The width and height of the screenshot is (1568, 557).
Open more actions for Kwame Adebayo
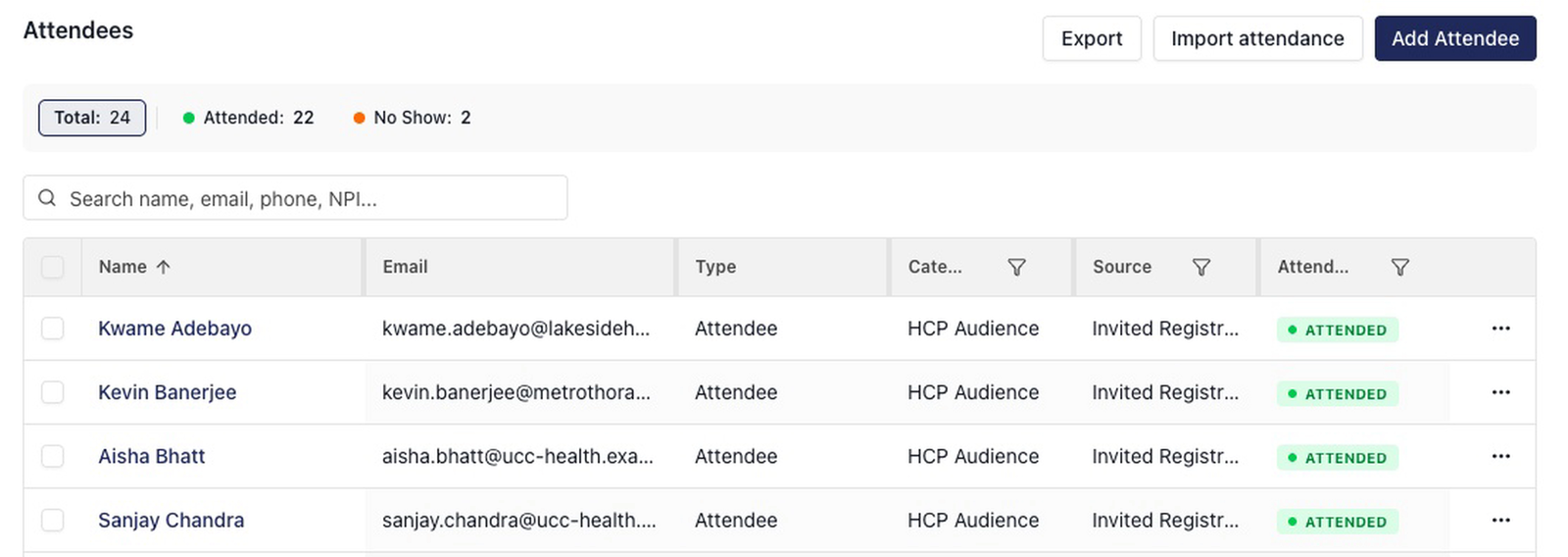pos(1500,329)
